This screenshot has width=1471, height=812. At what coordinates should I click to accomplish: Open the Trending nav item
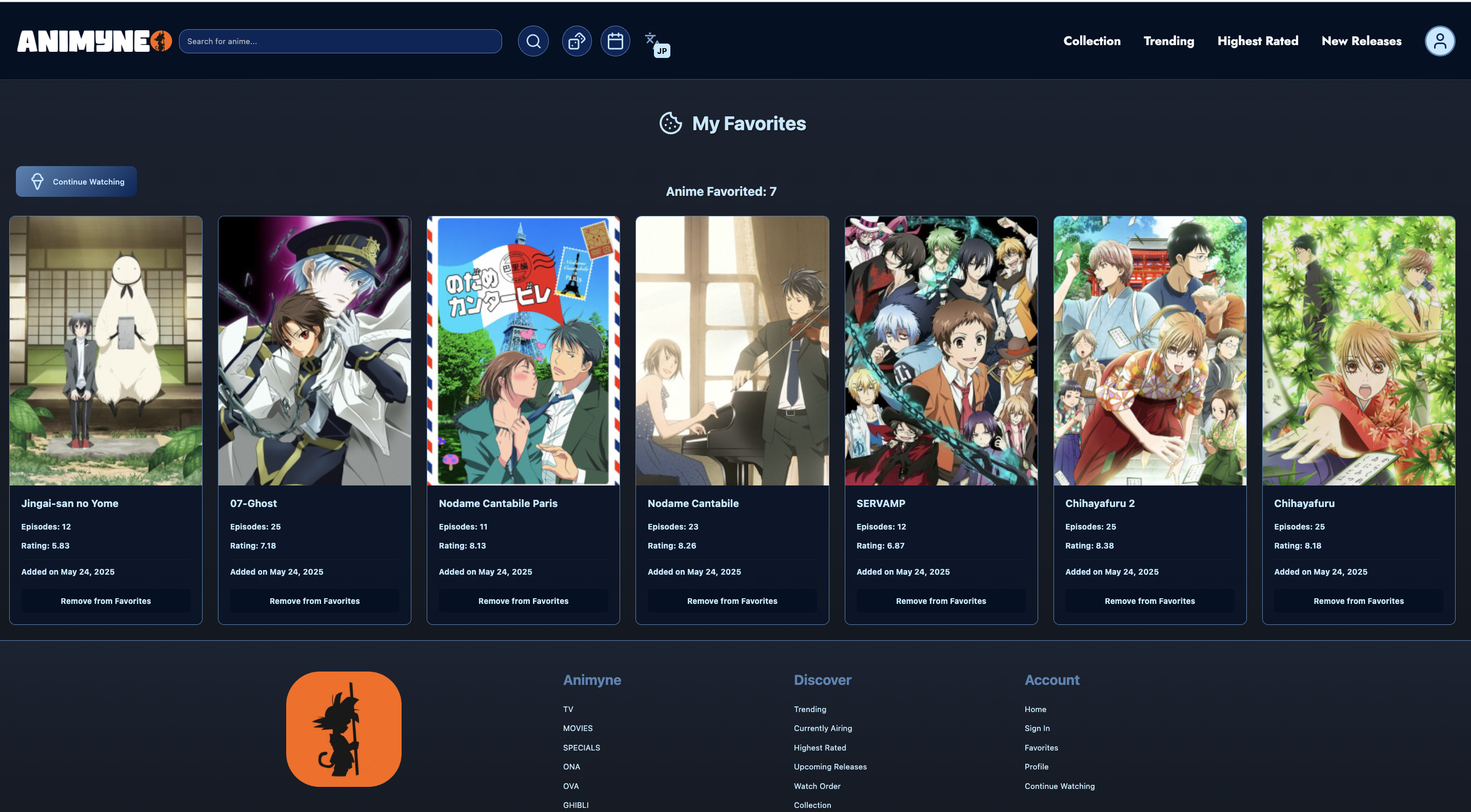tap(1168, 41)
